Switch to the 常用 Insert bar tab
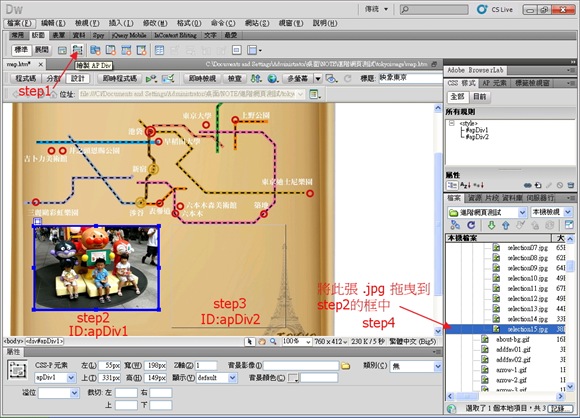 17,35
